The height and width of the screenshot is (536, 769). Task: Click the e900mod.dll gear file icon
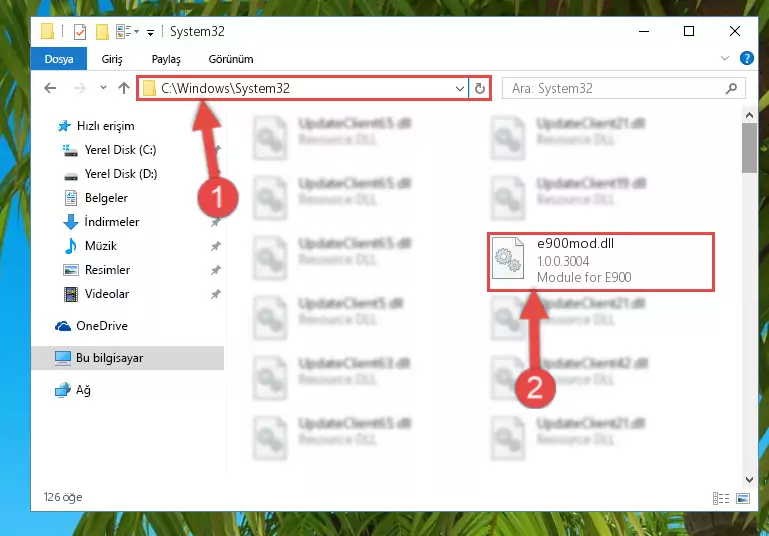pos(508,258)
